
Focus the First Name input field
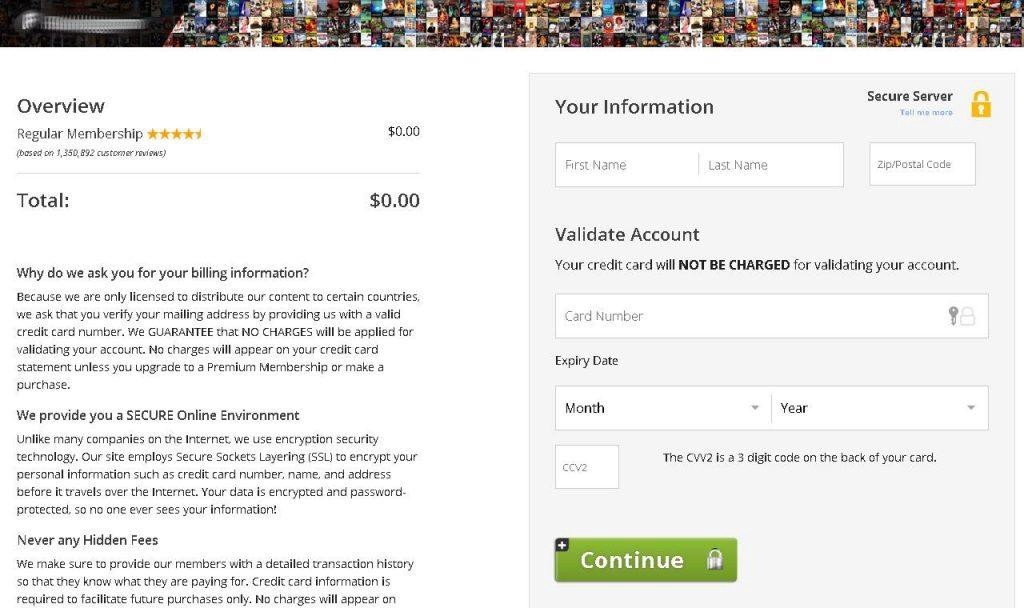tap(626, 165)
